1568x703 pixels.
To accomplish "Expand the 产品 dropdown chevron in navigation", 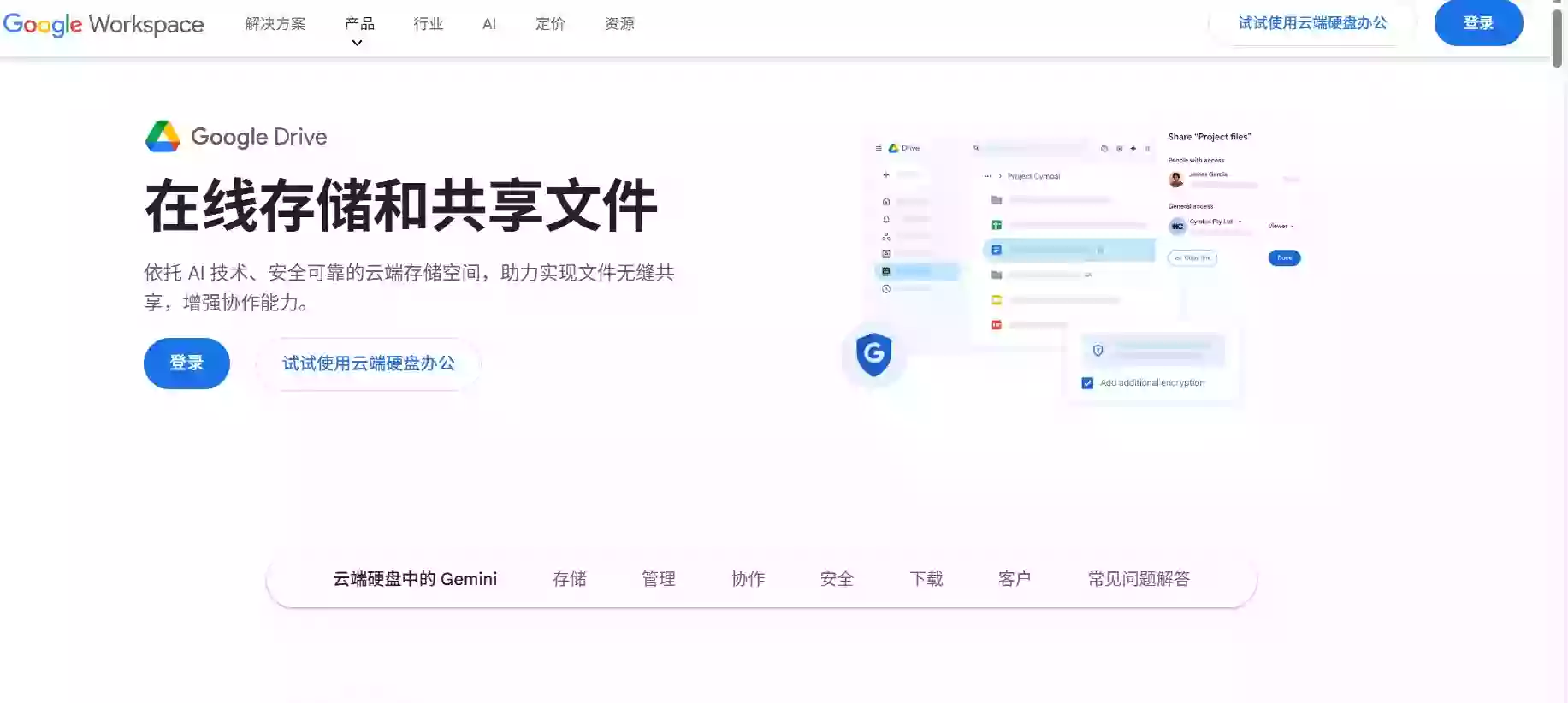I will click(x=358, y=43).
